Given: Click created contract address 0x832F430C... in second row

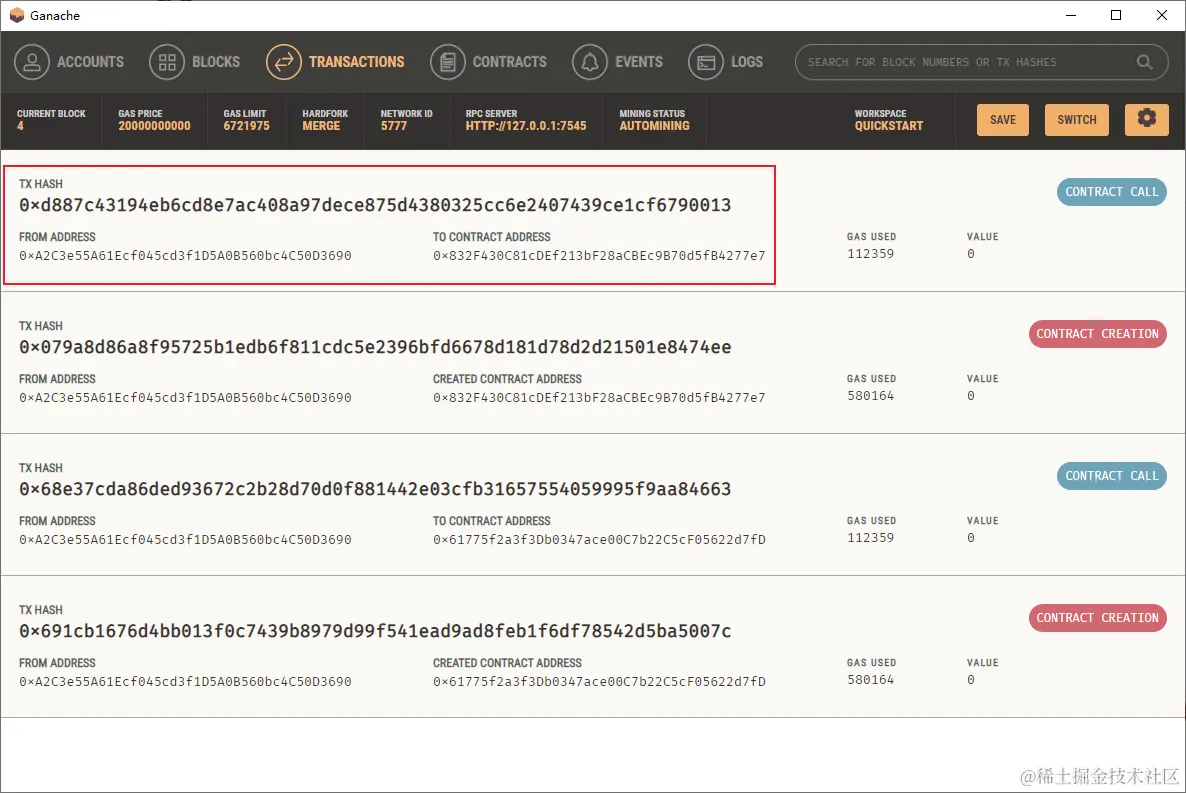Looking at the screenshot, I should pos(599,397).
